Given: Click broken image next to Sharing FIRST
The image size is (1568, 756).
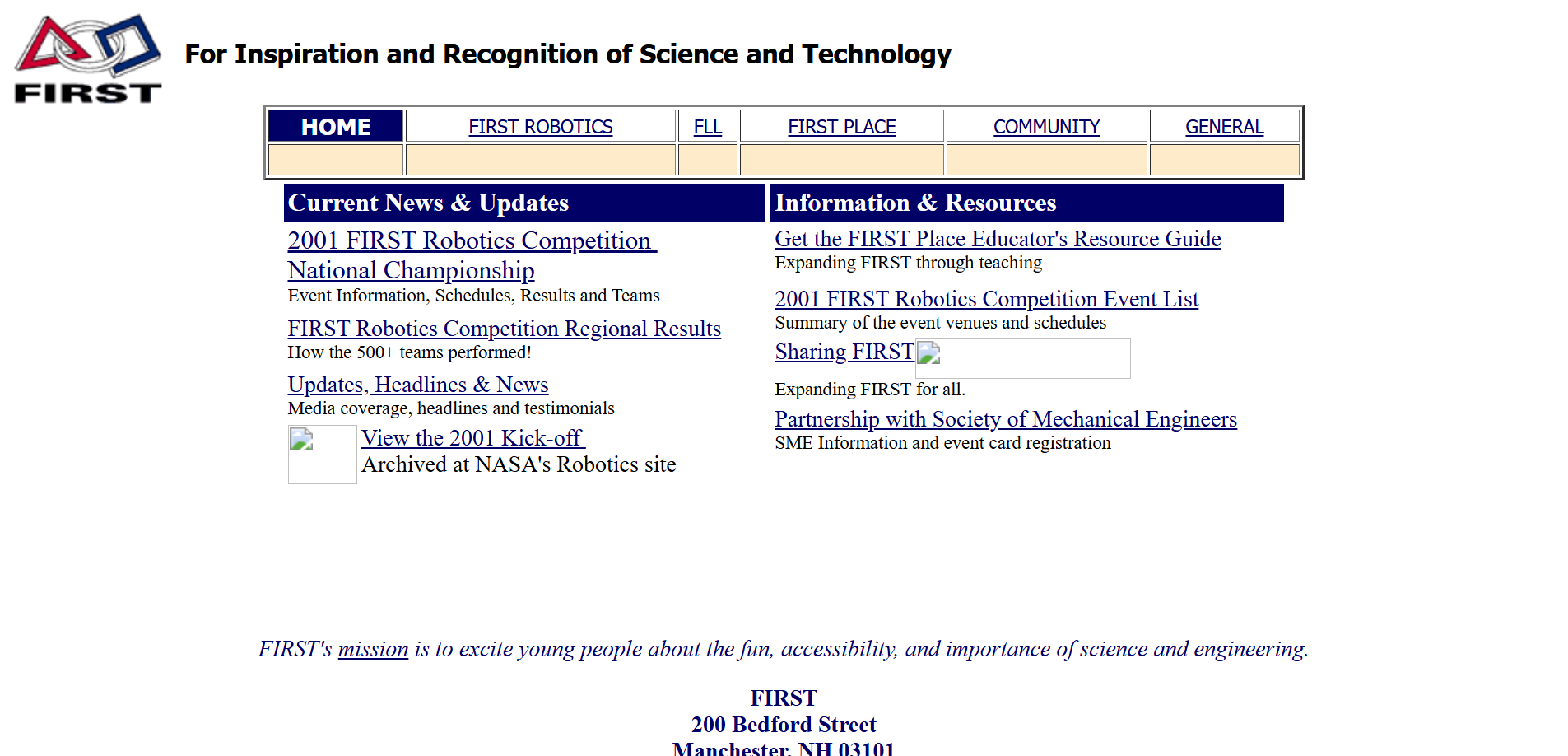Looking at the screenshot, I should pos(1022,358).
